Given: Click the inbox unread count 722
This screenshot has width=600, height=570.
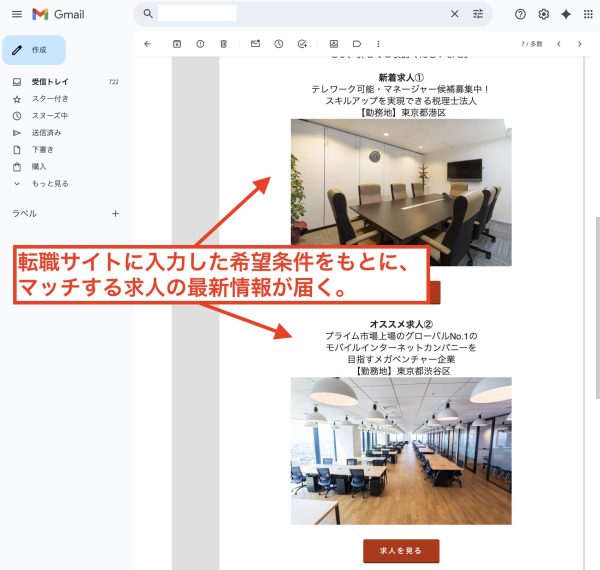Looking at the screenshot, I should (x=114, y=82).
